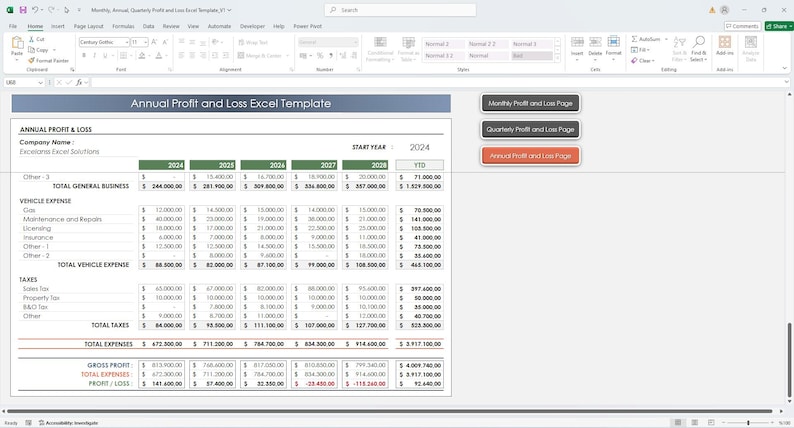Click Merge & Center
Screen dimensions: 794x428
[259, 56]
